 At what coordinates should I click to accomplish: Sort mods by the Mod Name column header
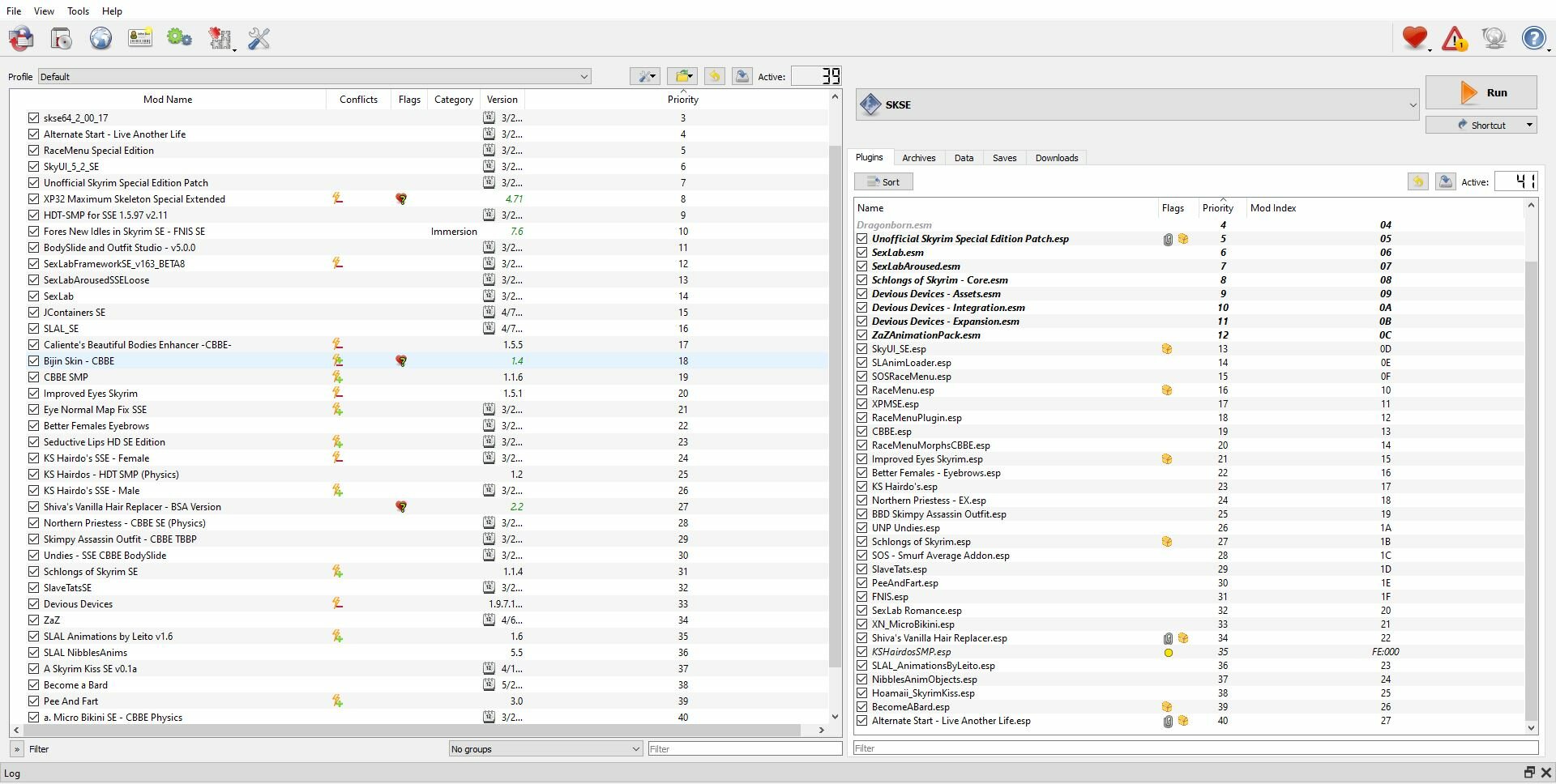(x=168, y=100)
